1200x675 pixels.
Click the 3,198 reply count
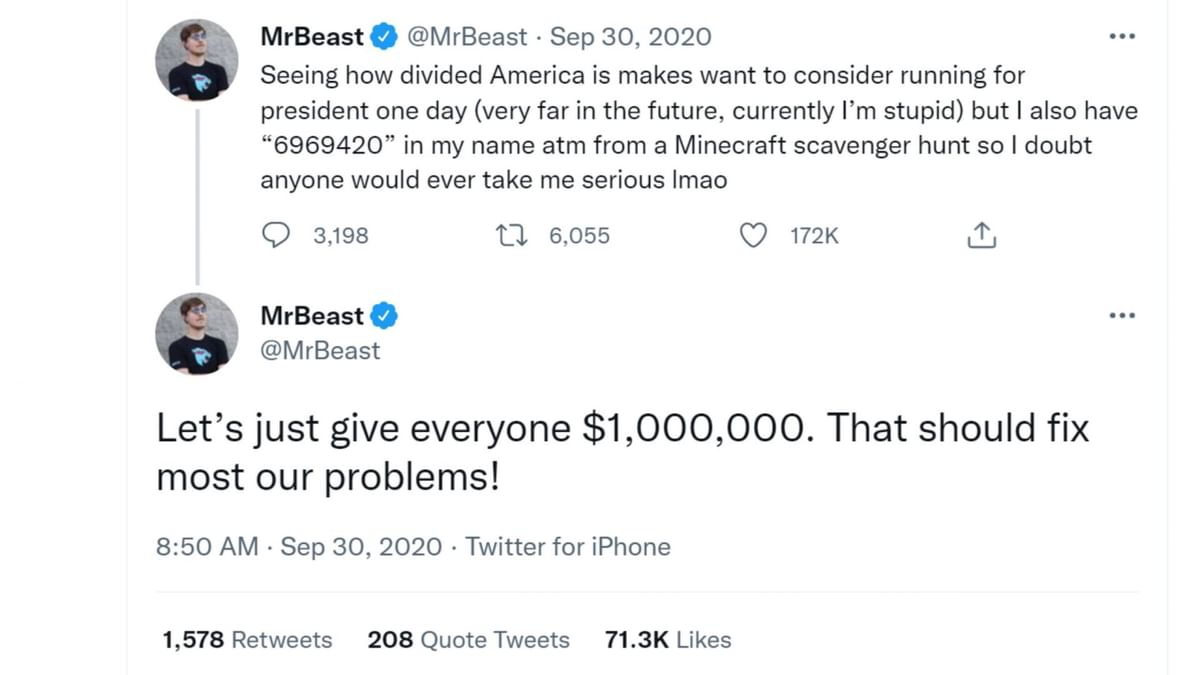click(x=340, y=235)
